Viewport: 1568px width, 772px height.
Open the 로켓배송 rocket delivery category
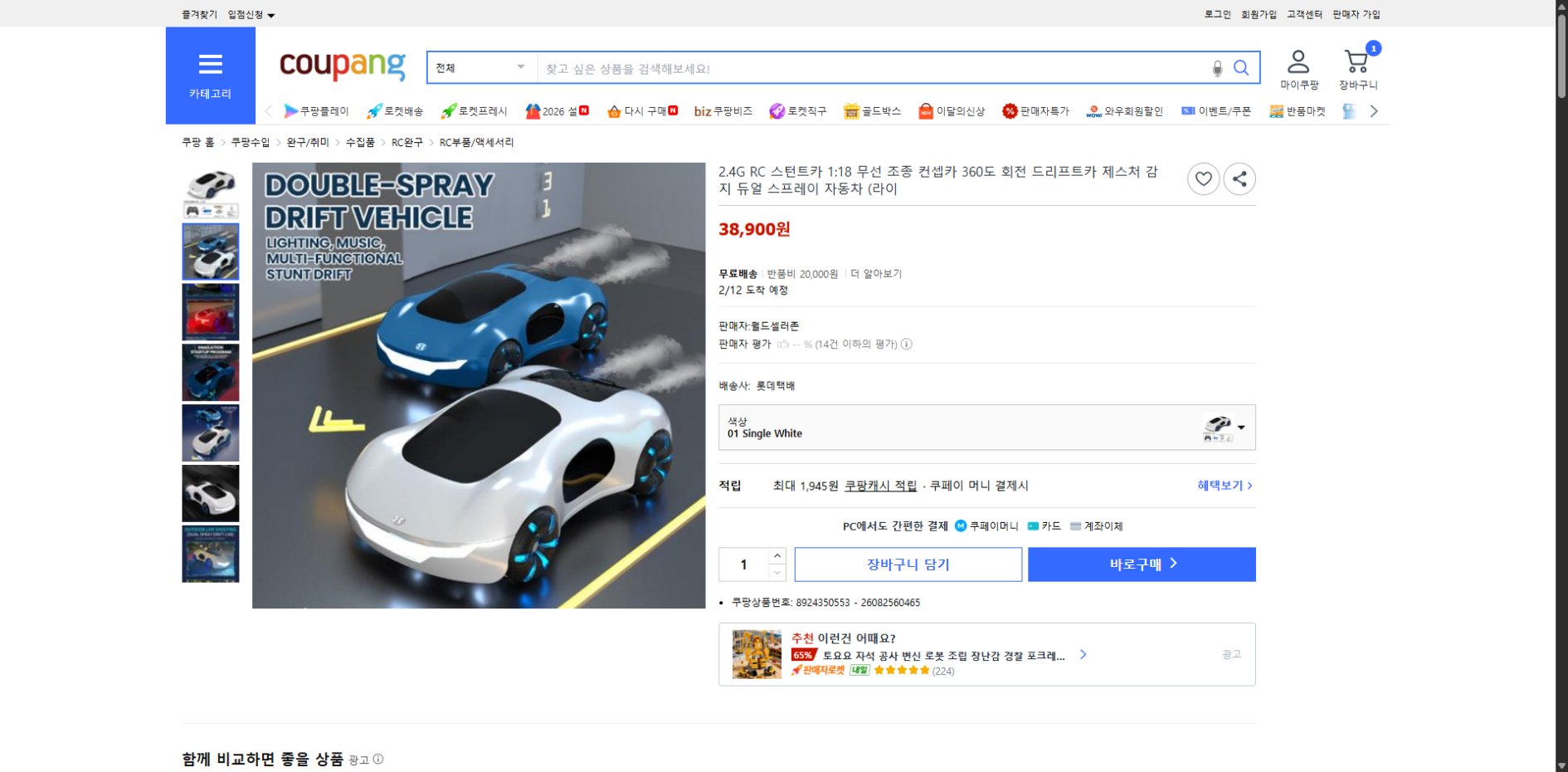click(396, 110)
